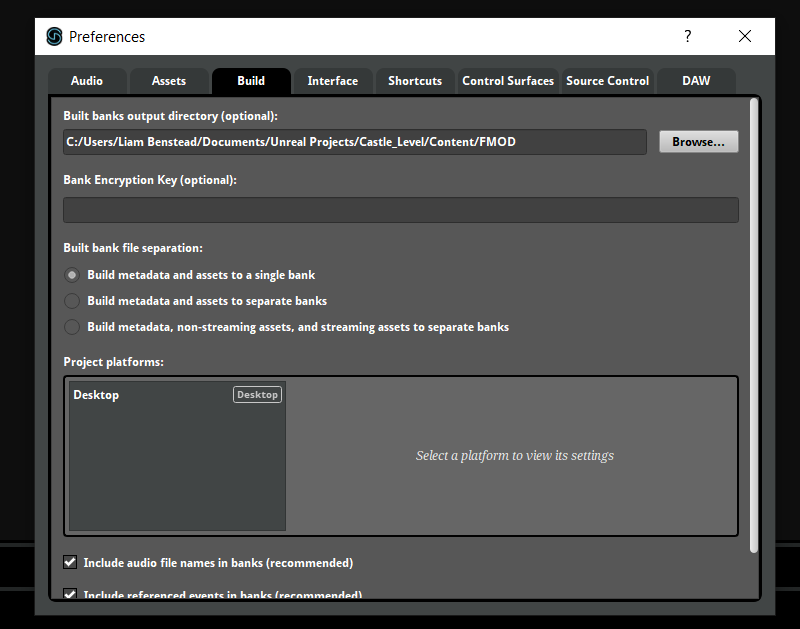Click the built banks output directory field
The width and height of the screenshot is (800, 629).
(355, 142)
